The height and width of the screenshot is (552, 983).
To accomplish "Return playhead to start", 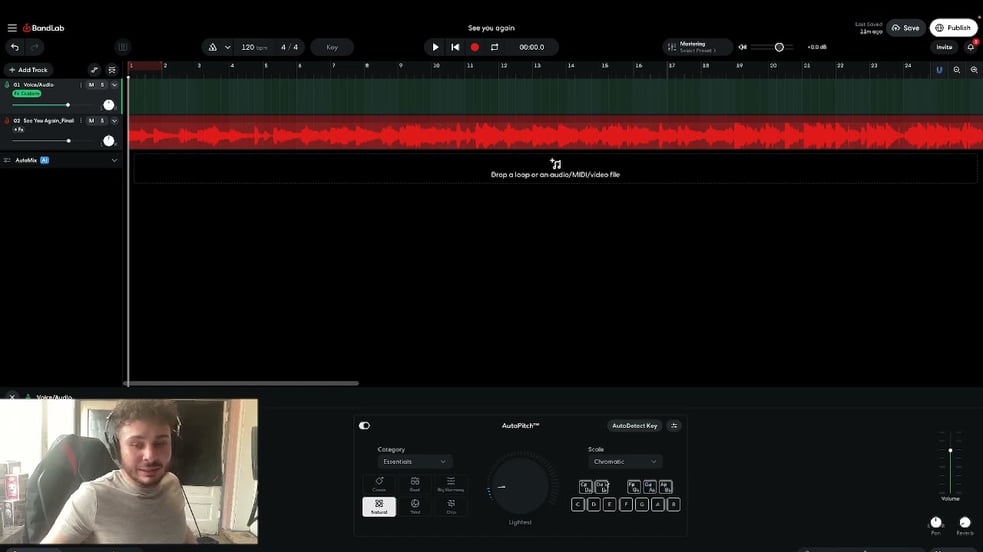I will click(x=455, y=47).
